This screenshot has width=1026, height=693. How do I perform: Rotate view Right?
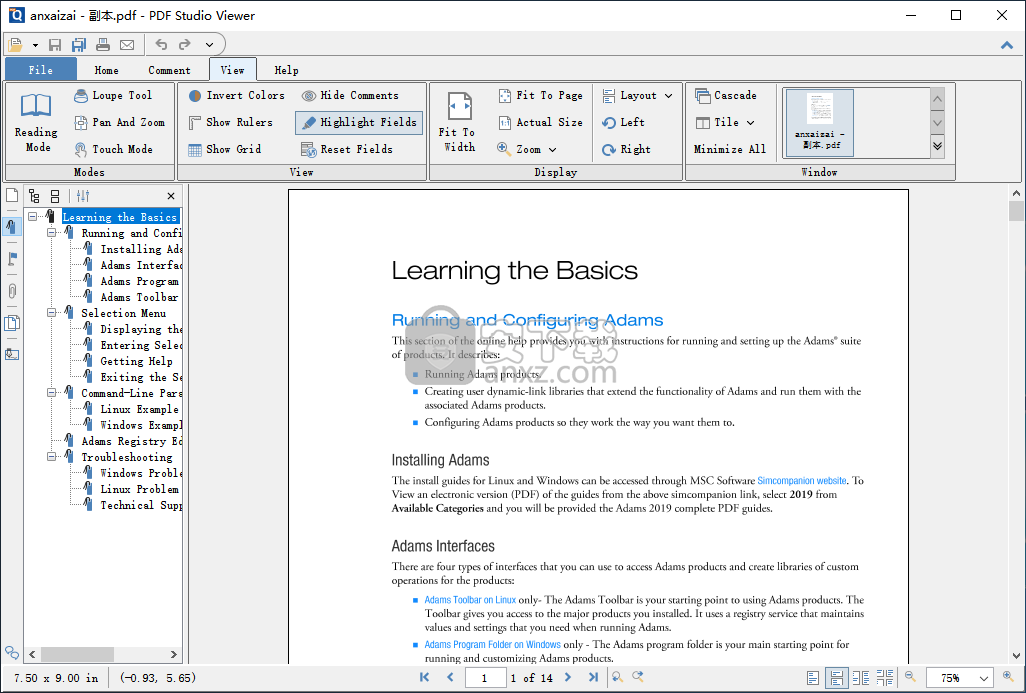(x=626, y=149)
